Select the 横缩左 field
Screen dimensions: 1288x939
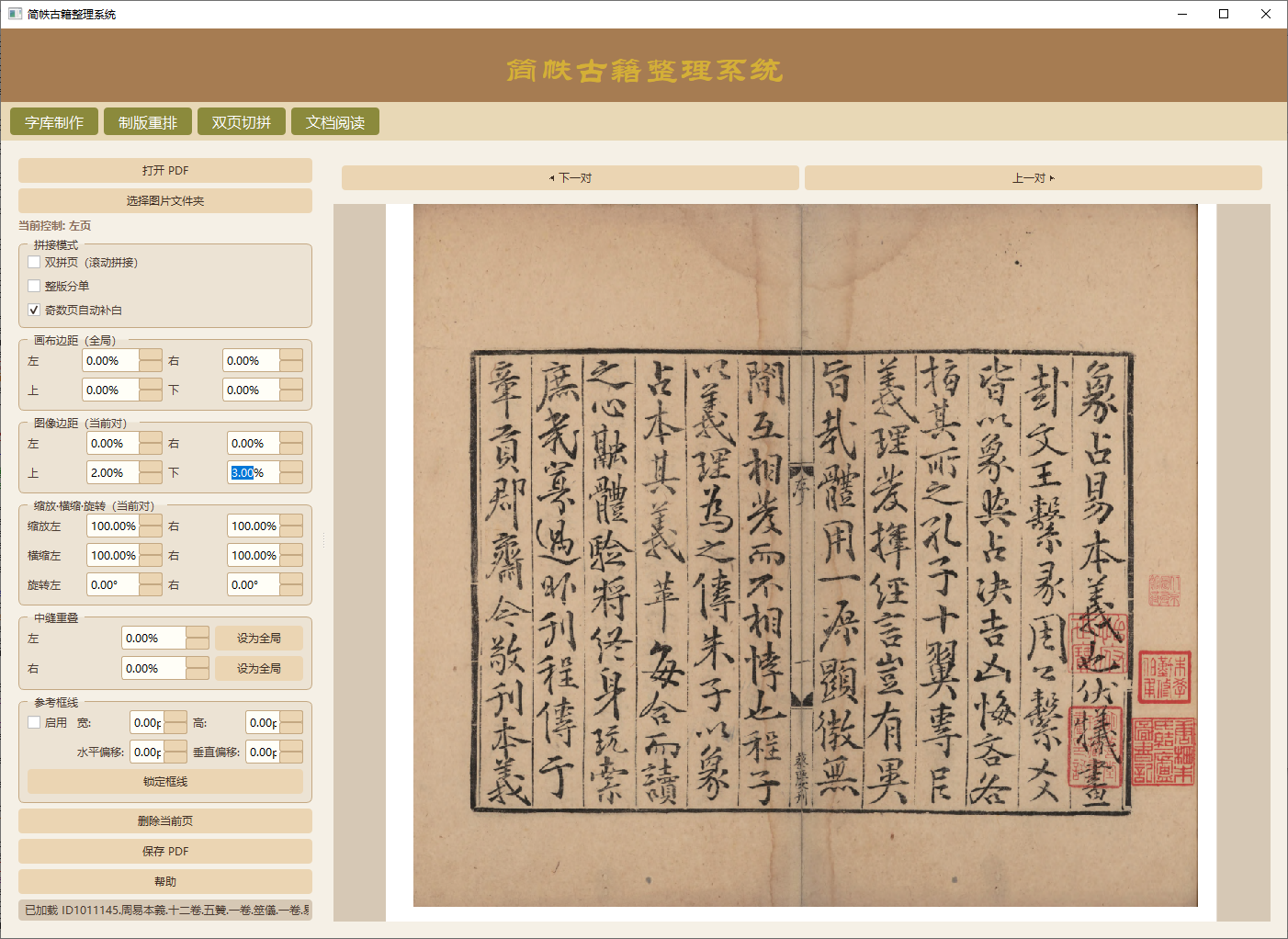coord(114,556)
